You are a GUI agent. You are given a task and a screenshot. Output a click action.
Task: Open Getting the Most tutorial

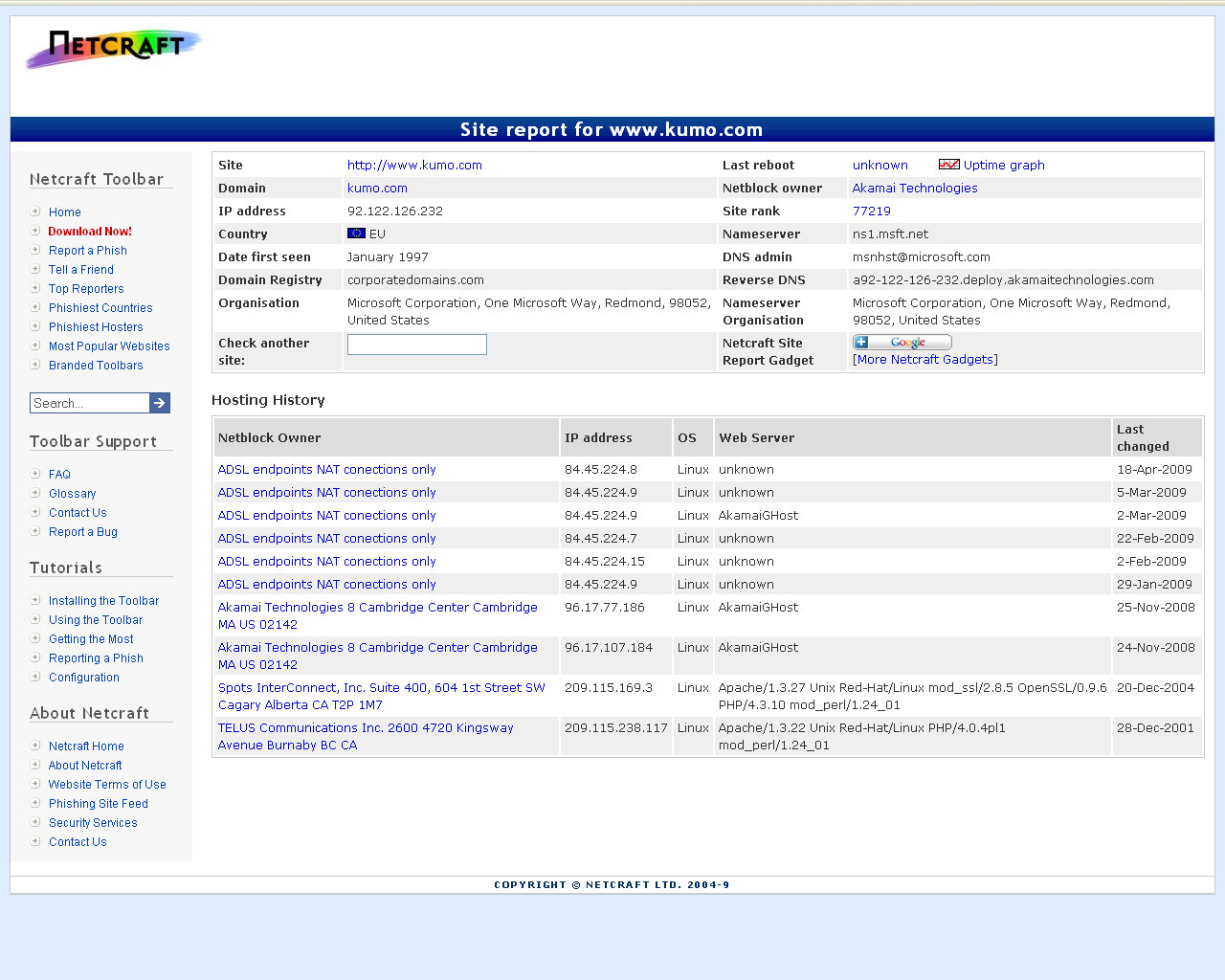click(91, 639)
